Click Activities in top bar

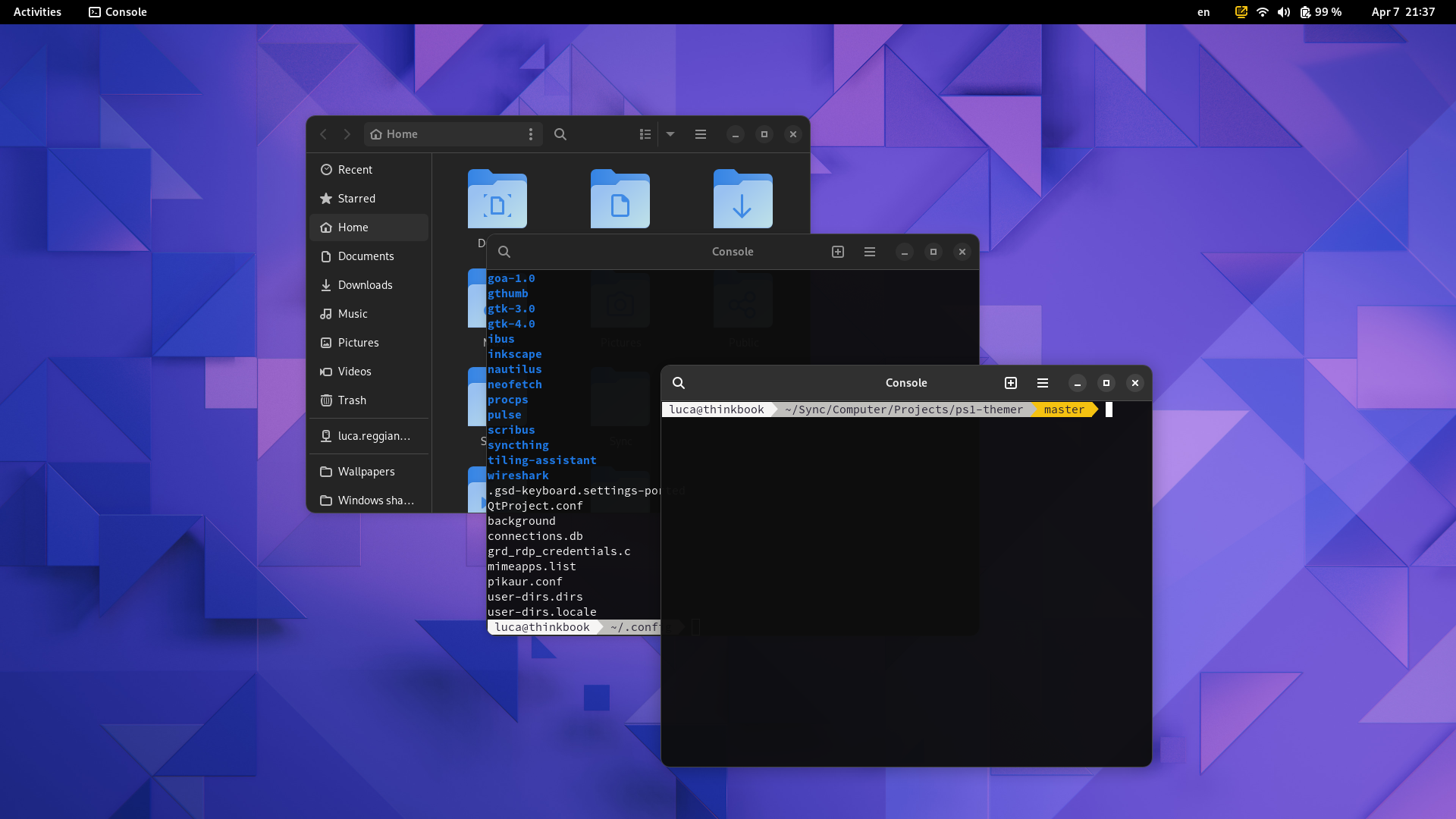point(37,12)
